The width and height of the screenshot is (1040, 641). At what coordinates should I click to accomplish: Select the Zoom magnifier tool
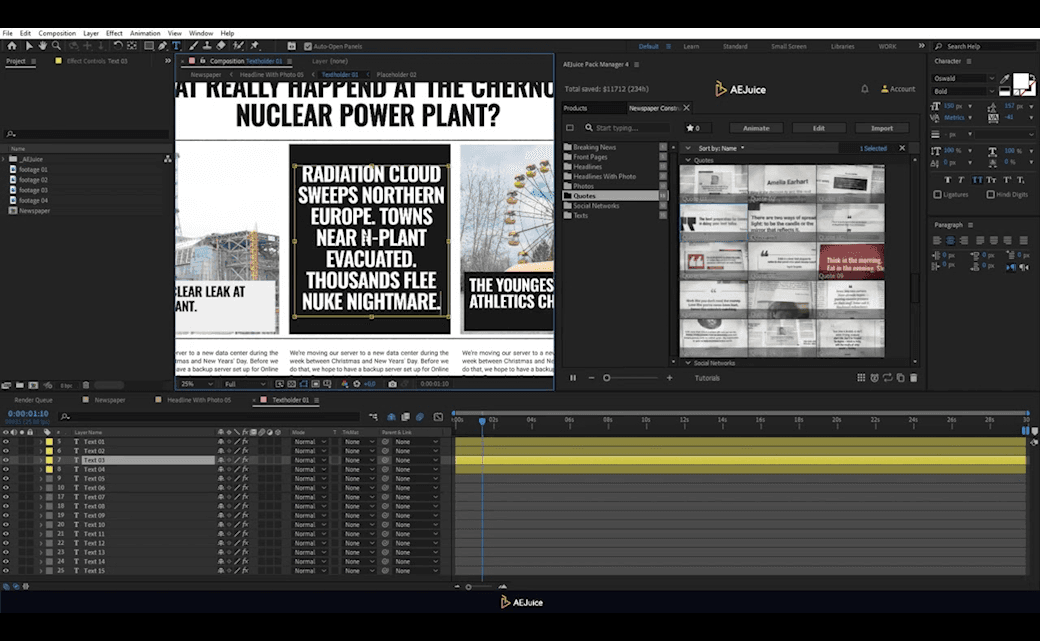point(56,46)
